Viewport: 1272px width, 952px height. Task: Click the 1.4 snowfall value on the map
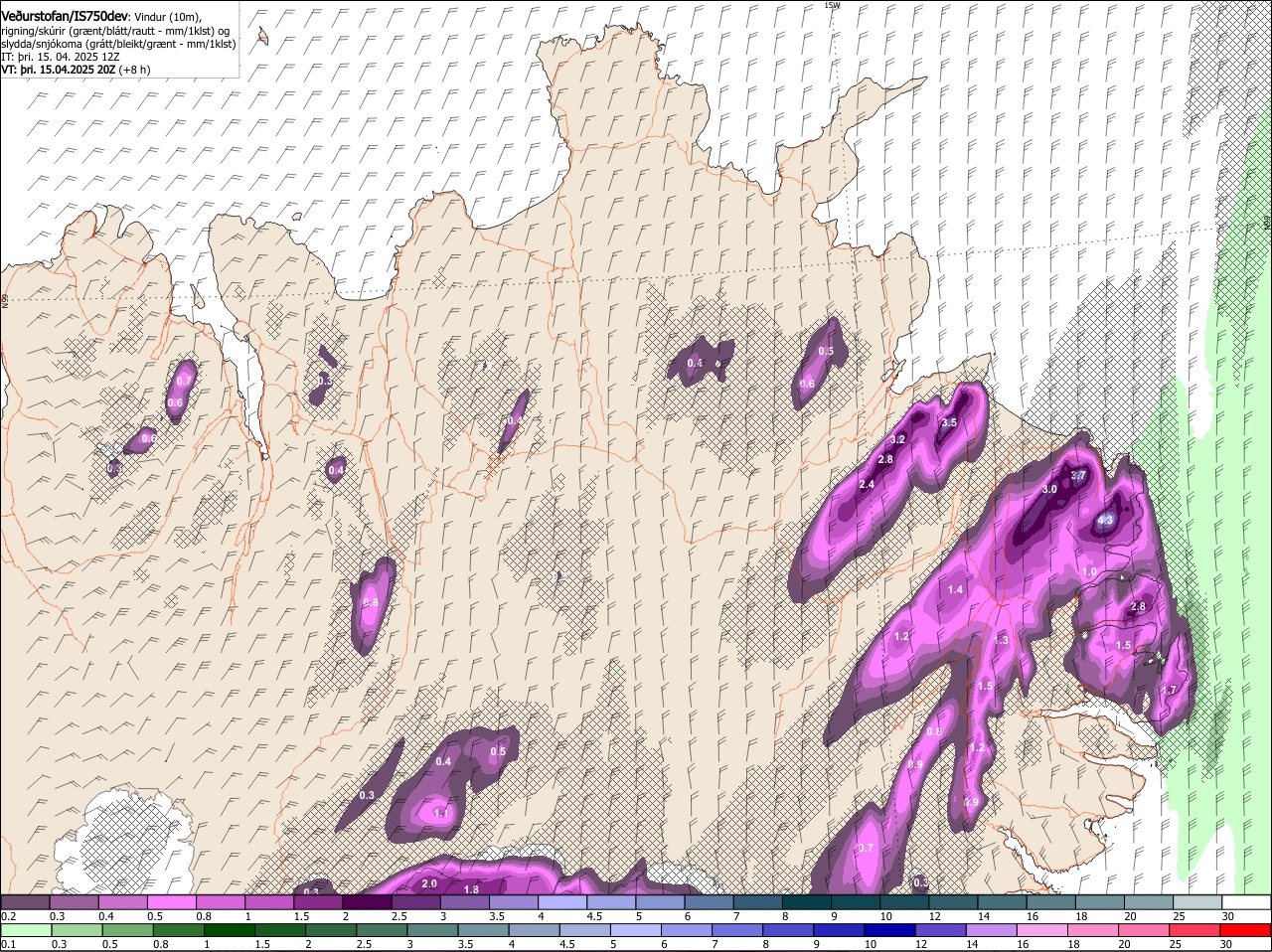point(955,590)
